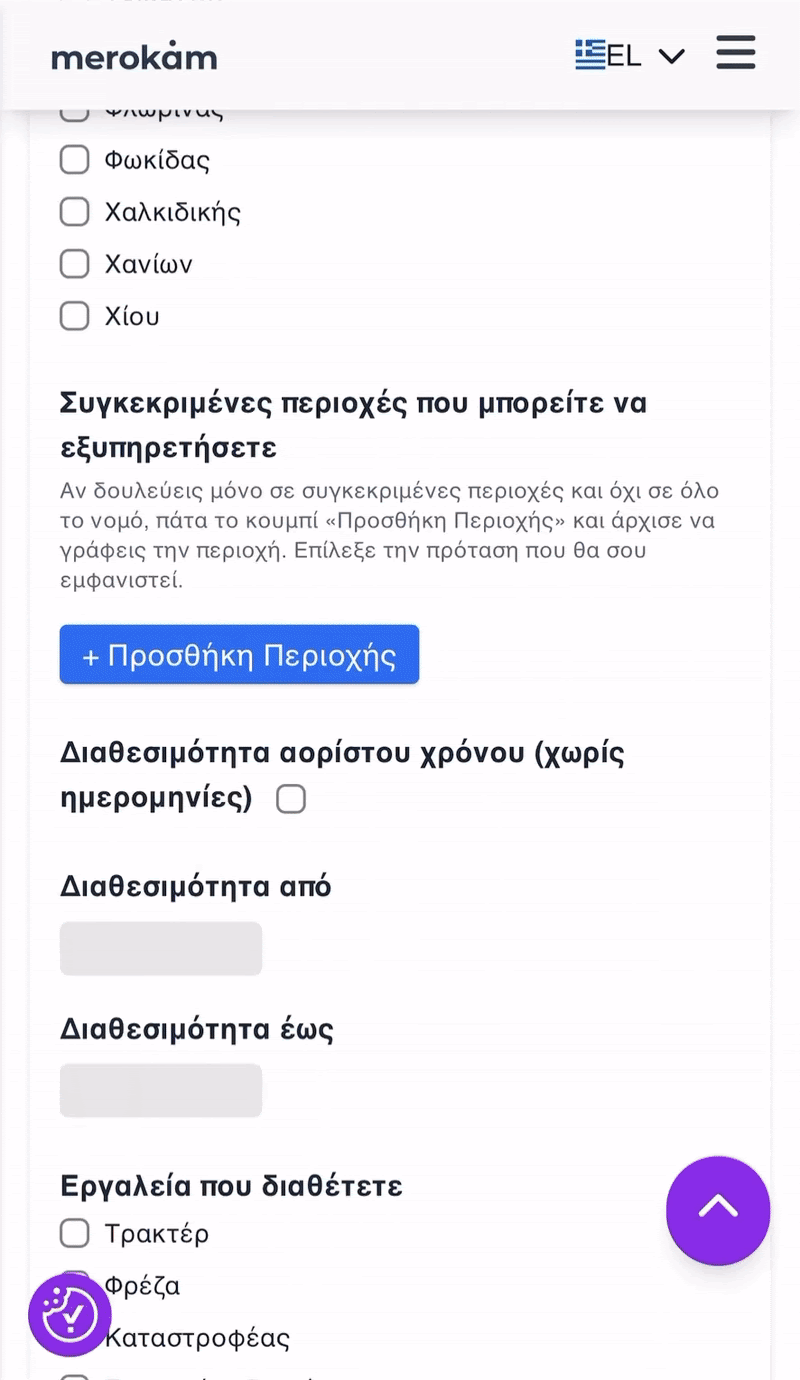
Task: Check the Φωκίδας checkbox
Action: [75, 159]
